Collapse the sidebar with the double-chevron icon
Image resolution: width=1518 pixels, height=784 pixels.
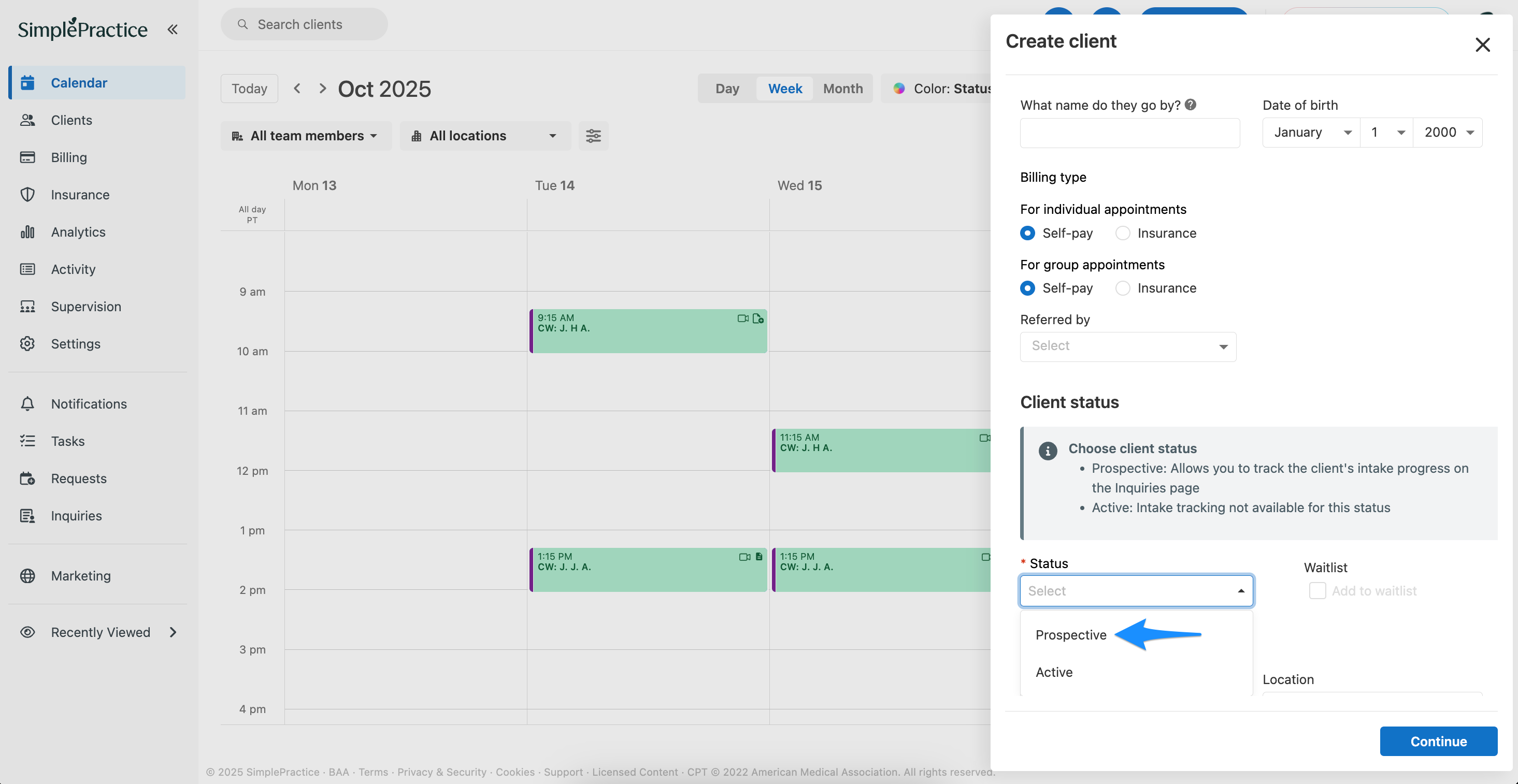[172, 30]
